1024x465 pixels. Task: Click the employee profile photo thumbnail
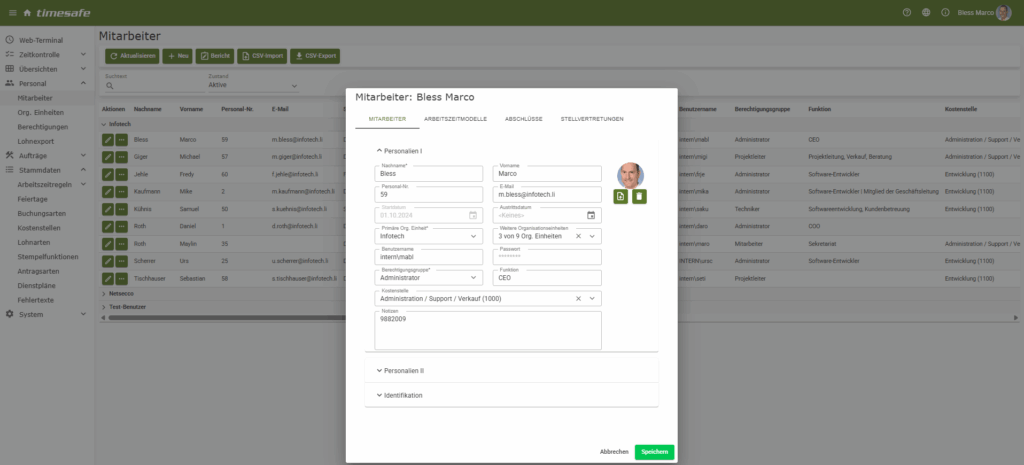tap(630, 175)
